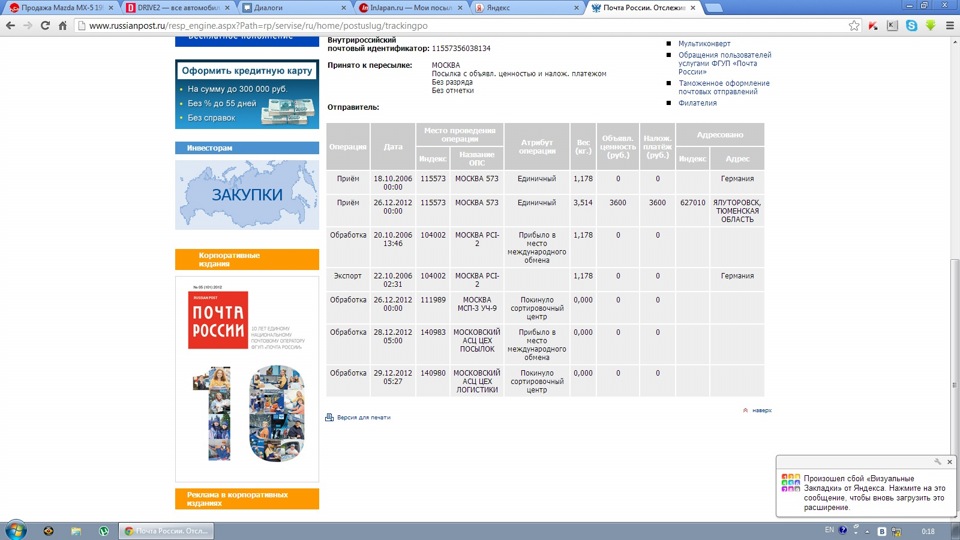Click the wrench icon in Yandex notification
The image size is (960, 540).
937,462
